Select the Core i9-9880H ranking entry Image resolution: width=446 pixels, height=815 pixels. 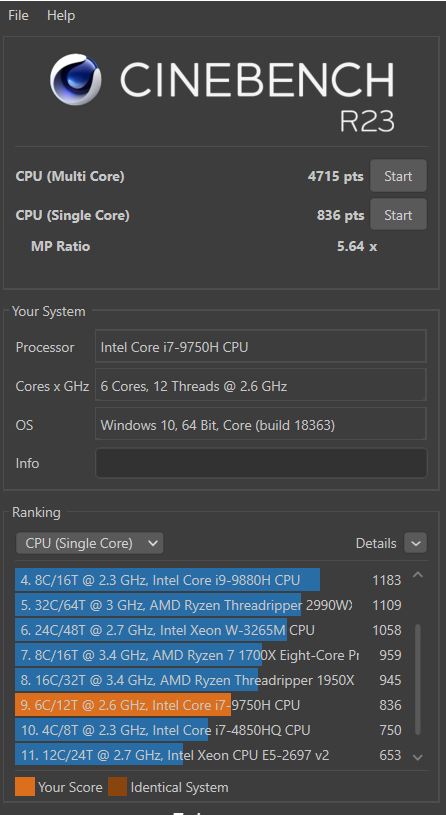coord(208,580)
